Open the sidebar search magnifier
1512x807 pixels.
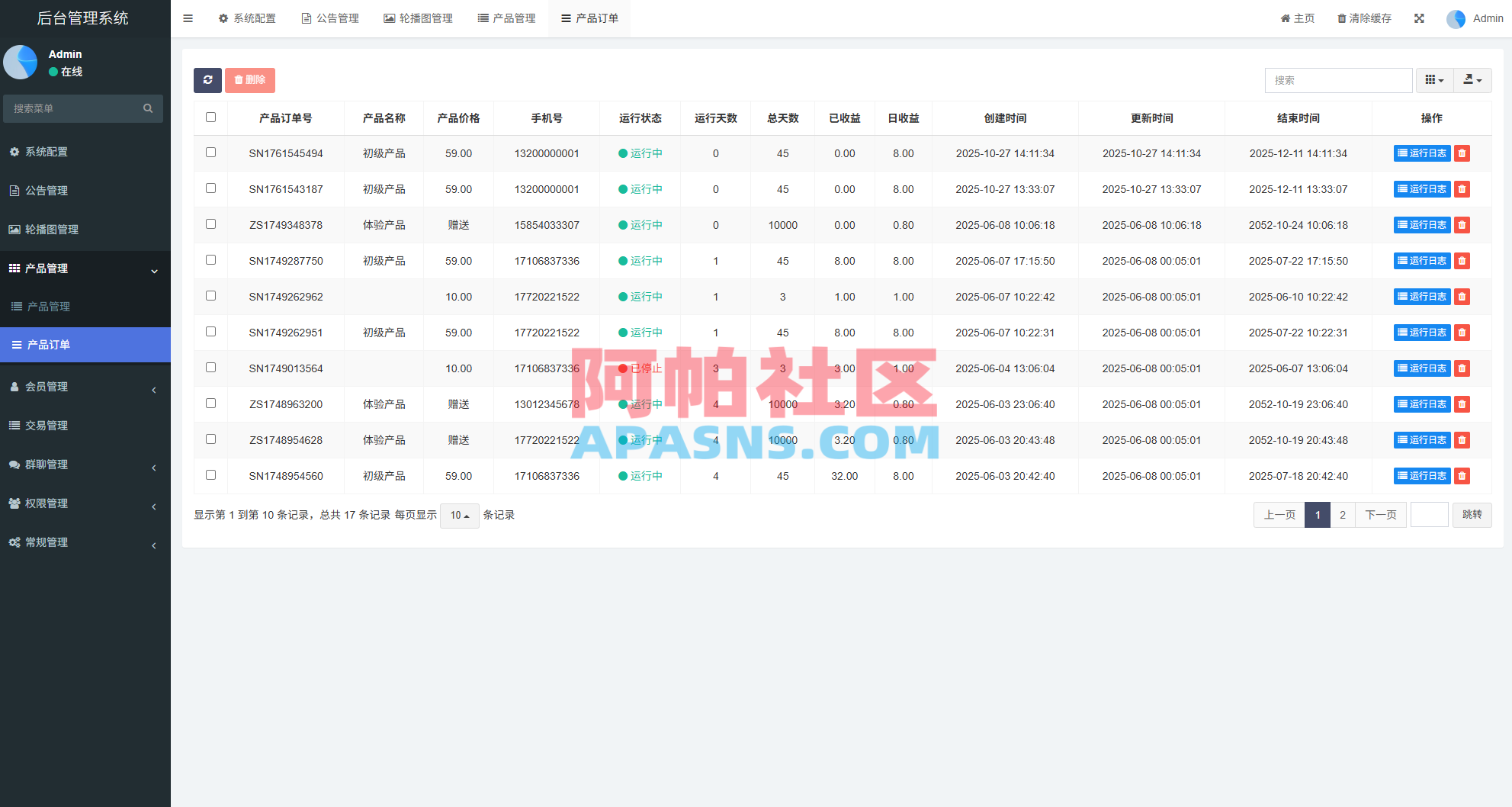click(x=148, y=108)
